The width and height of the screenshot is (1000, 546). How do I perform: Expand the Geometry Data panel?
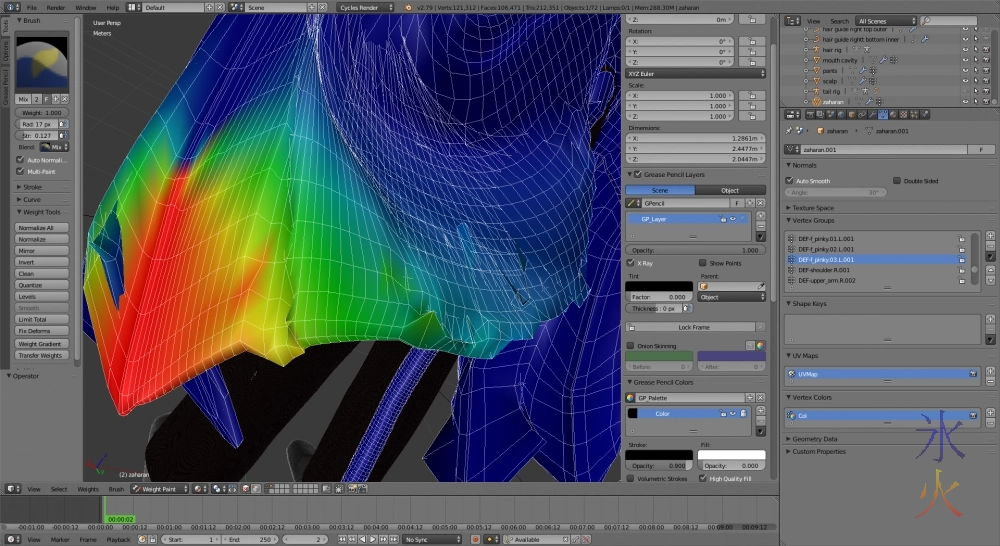[x=816, y=438]
